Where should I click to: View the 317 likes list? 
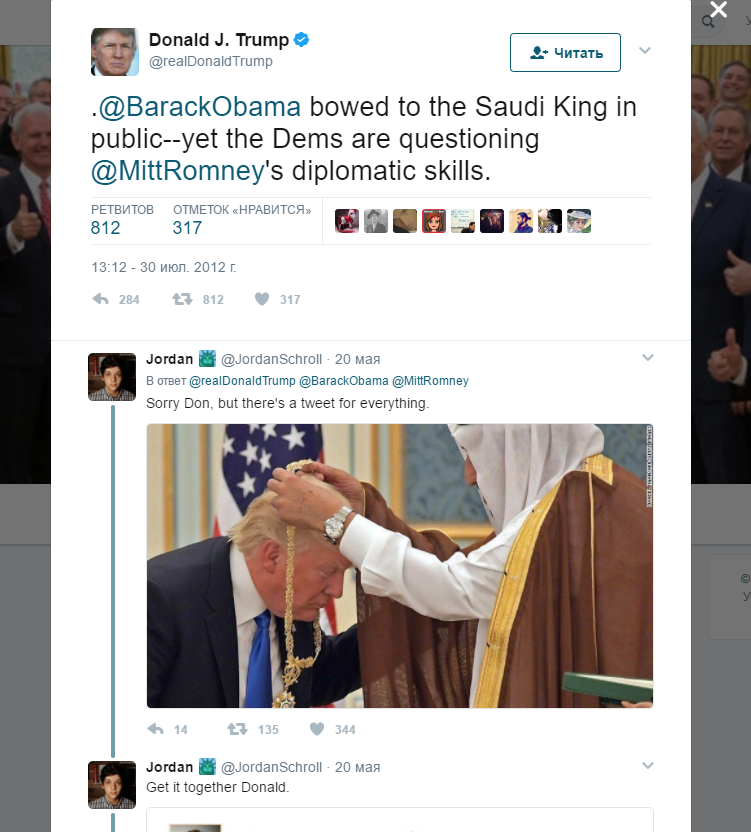[242, 219]
